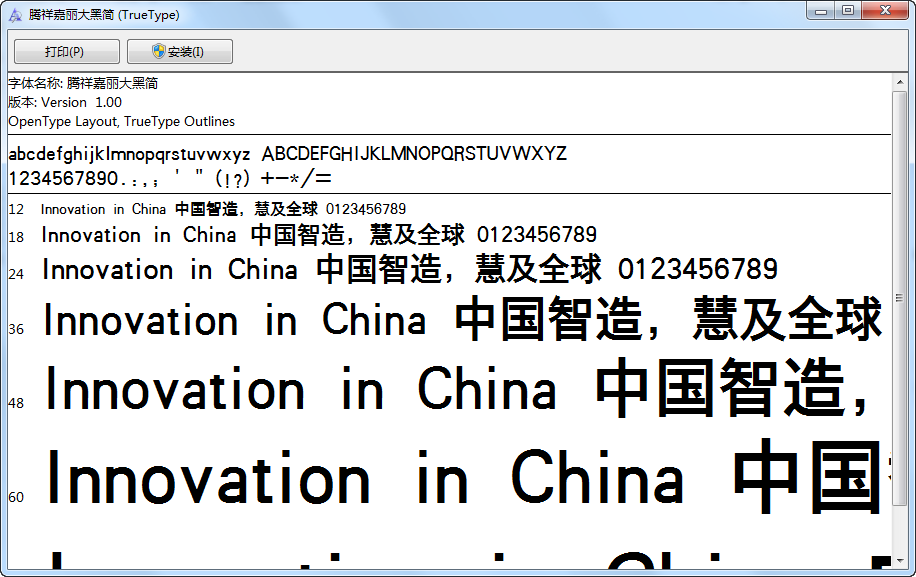This screenshot has height=577, width=916.
Task: Click the font file icon in title bar
Action: point(15,15)
